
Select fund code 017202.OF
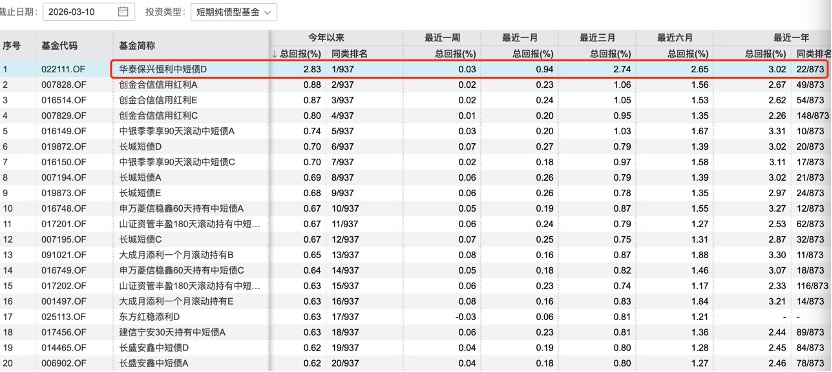click(63, 286)
